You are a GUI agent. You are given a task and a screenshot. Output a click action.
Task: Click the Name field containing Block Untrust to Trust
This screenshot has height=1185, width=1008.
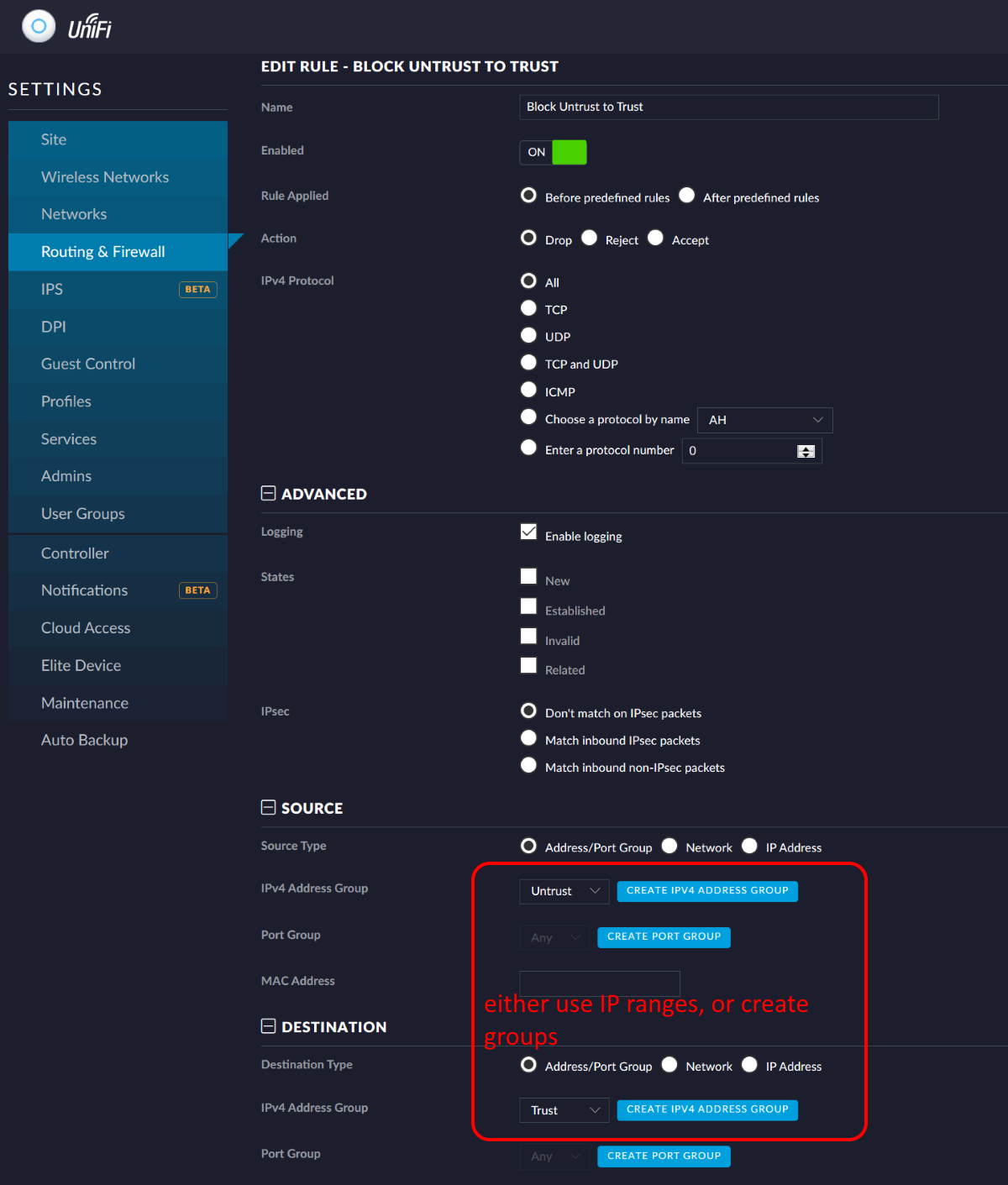727,107
